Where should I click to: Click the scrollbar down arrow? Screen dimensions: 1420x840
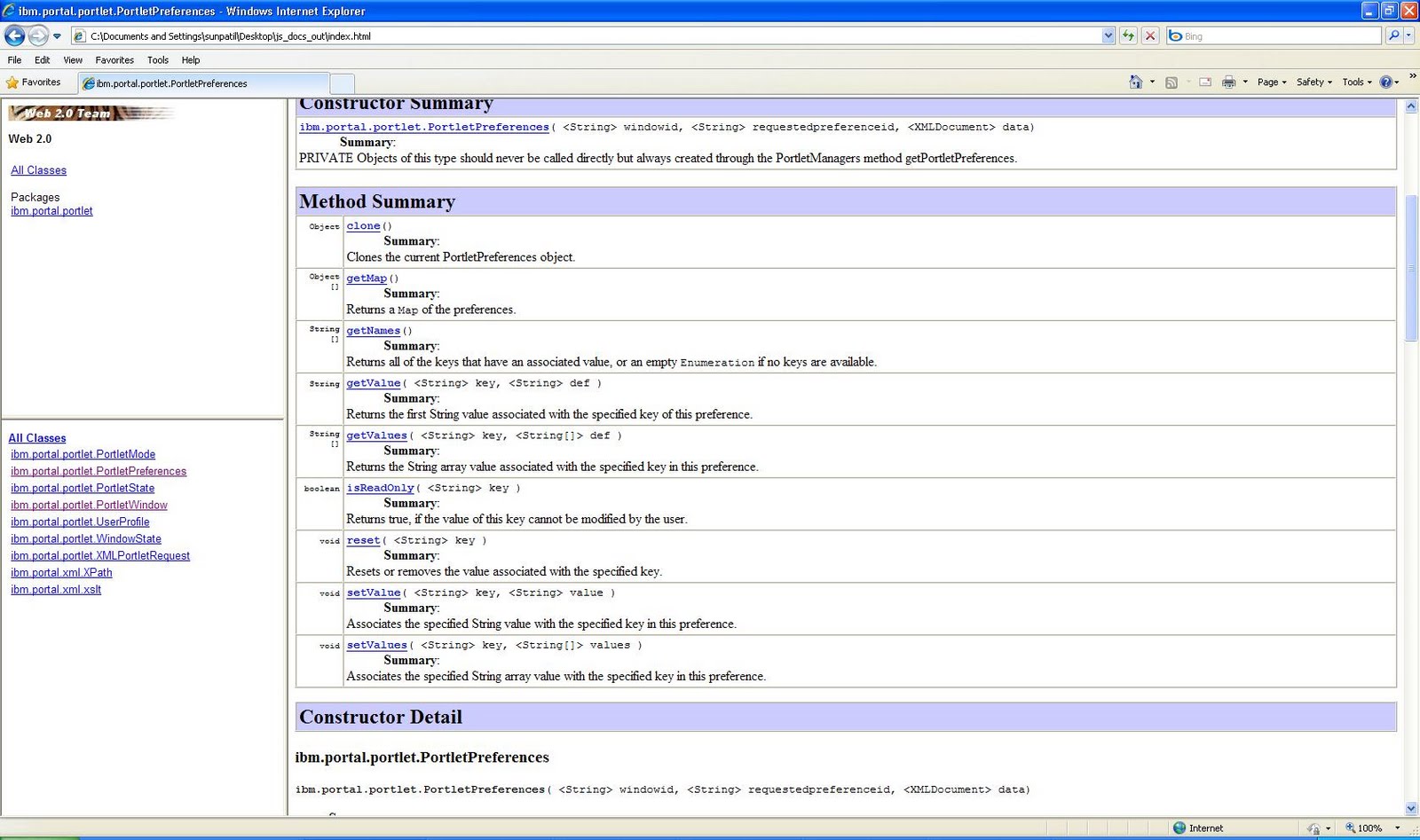(1411, 808)
